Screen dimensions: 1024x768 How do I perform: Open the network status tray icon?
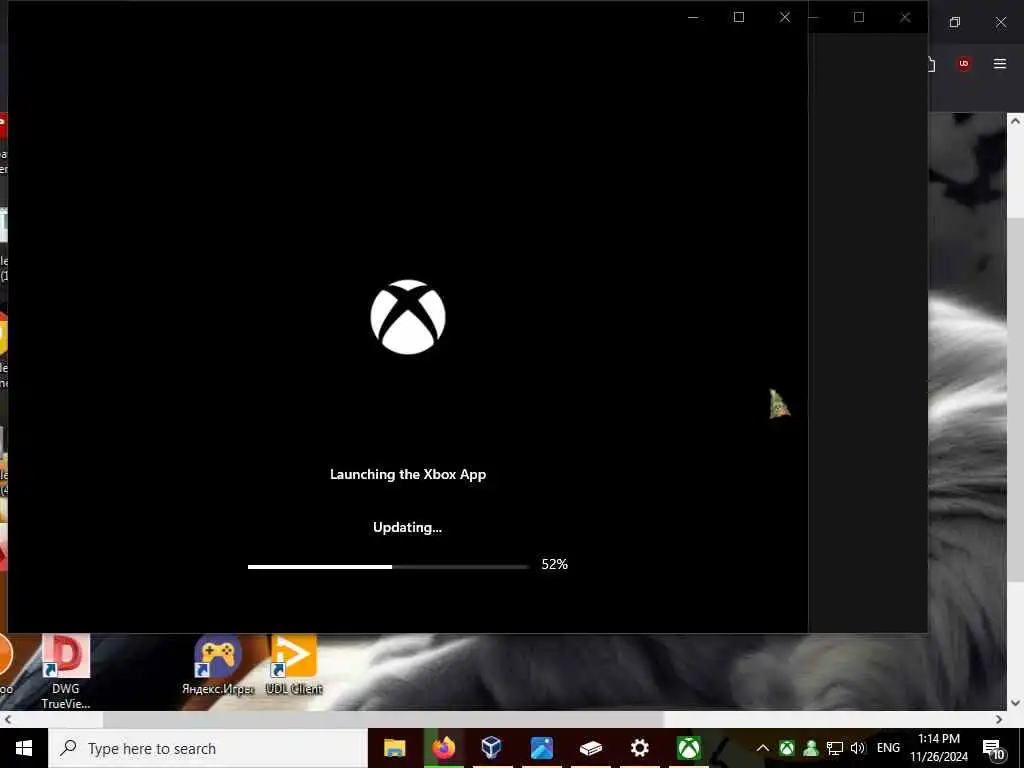(835, 748)
